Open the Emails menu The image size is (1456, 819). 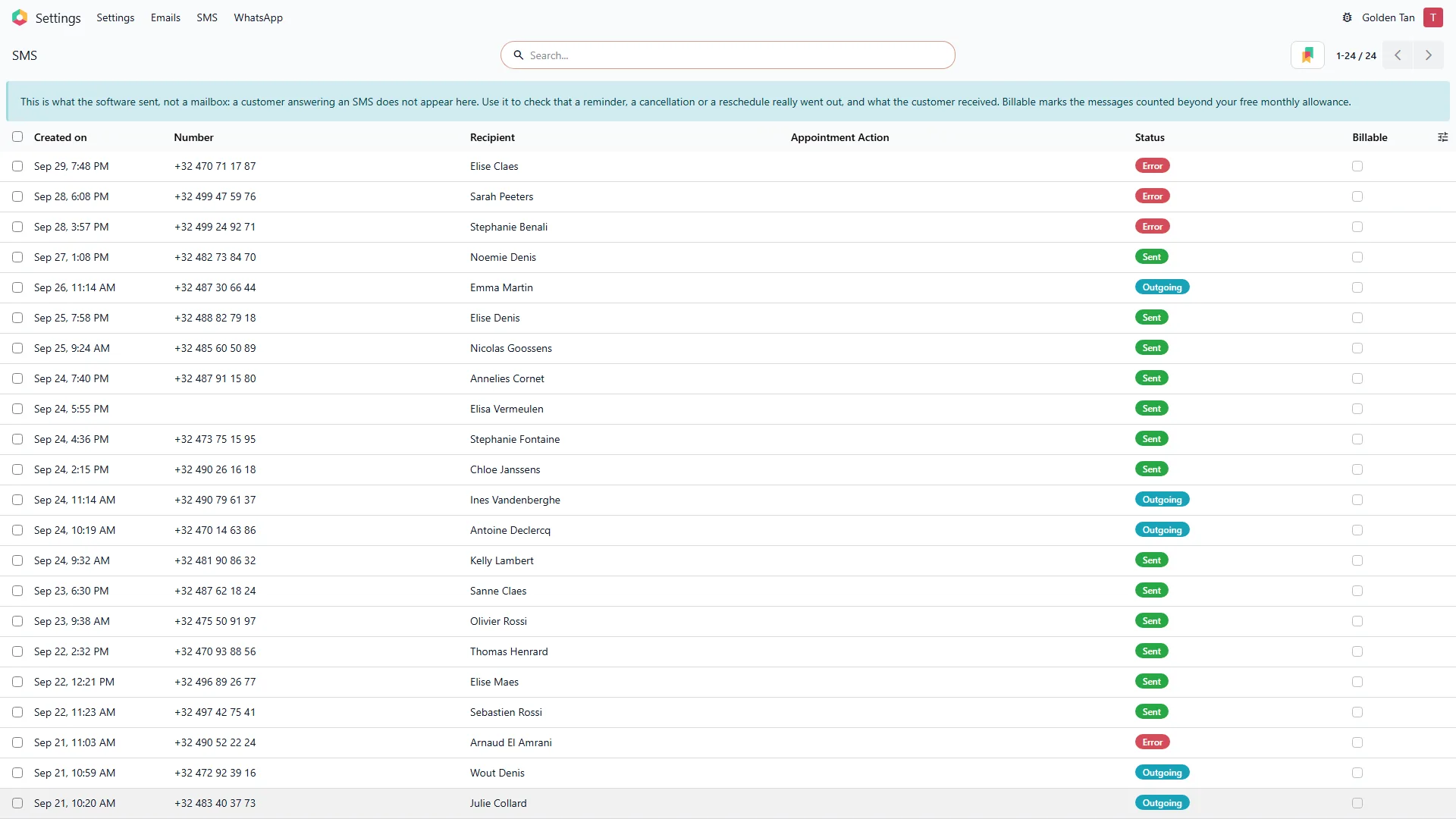click(x=165, y=17)
